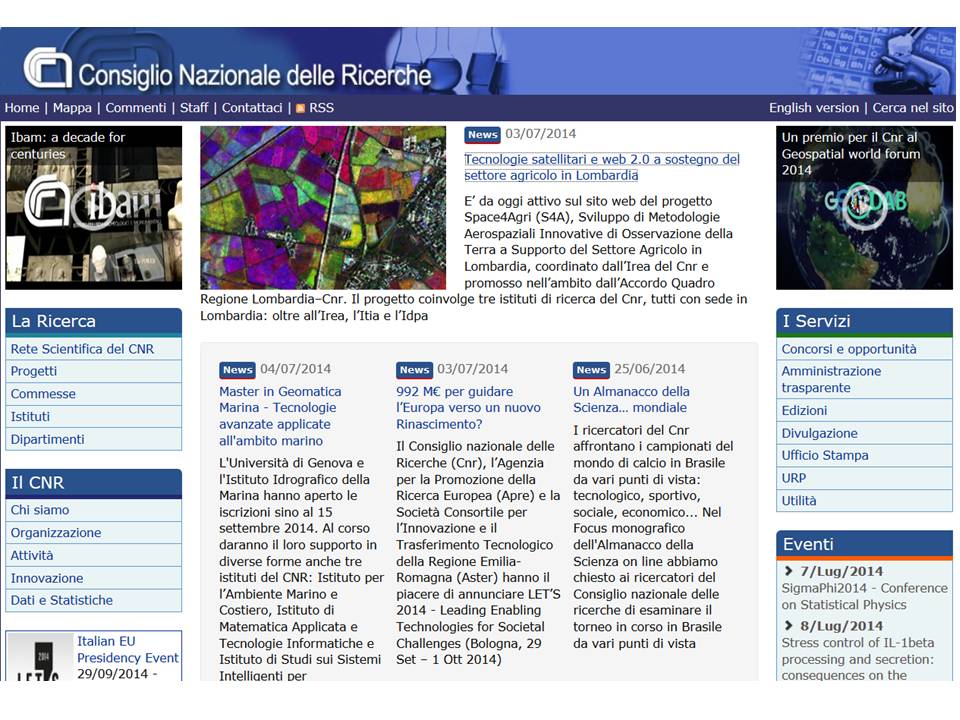The height and width of the screenshot is (720, 960).
Task: Open 992 M€ per guidare l'Europa article
Action: [x=468, y=408]
